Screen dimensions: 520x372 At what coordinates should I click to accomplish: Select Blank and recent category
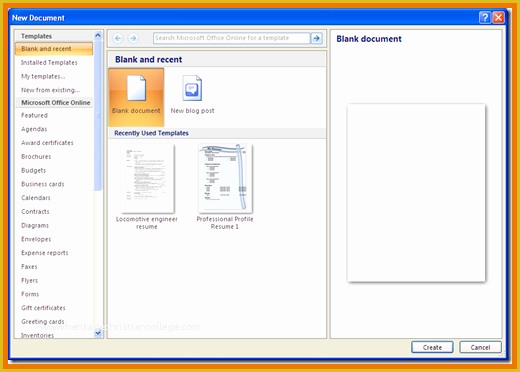54,49
